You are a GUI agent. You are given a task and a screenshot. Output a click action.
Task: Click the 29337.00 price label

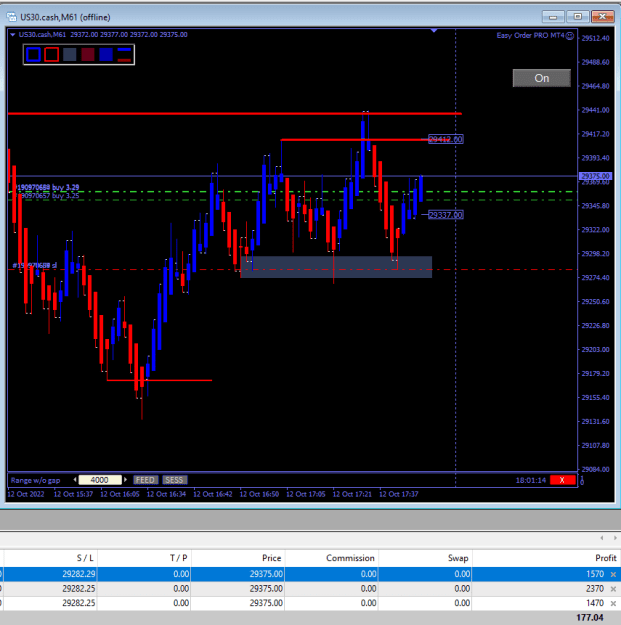[x=446, y=215]
